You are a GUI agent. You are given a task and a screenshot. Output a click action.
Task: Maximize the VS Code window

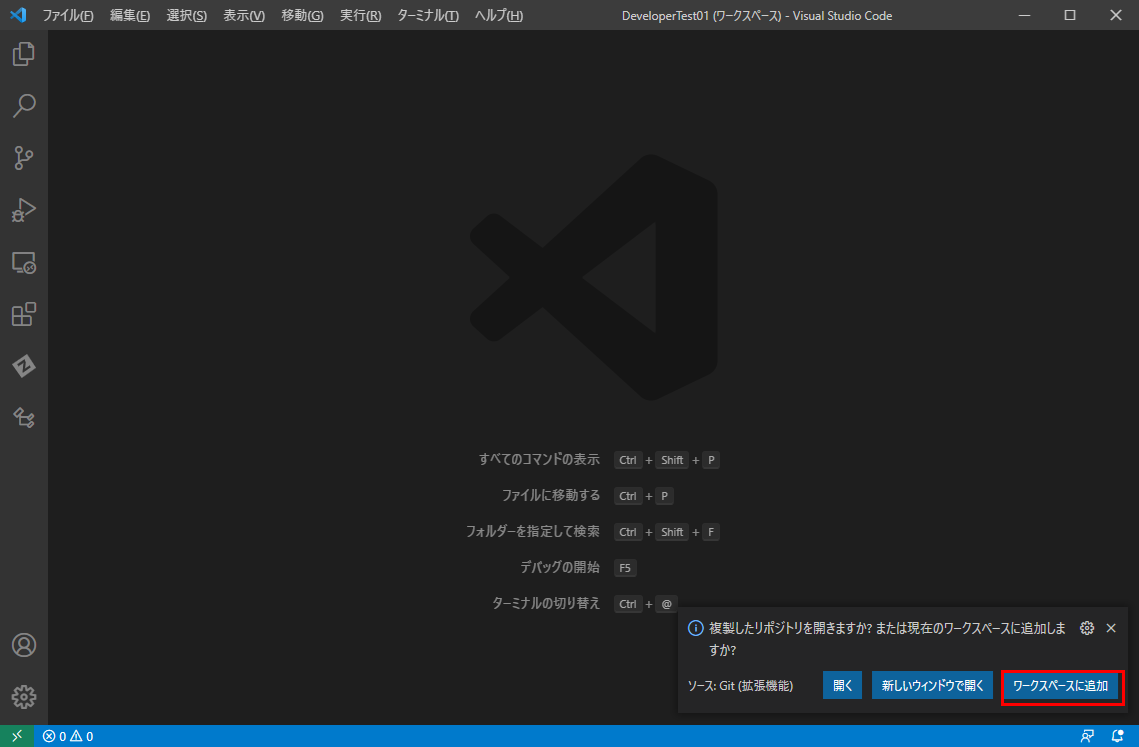pyautogui.click(x=1070, y=15)
